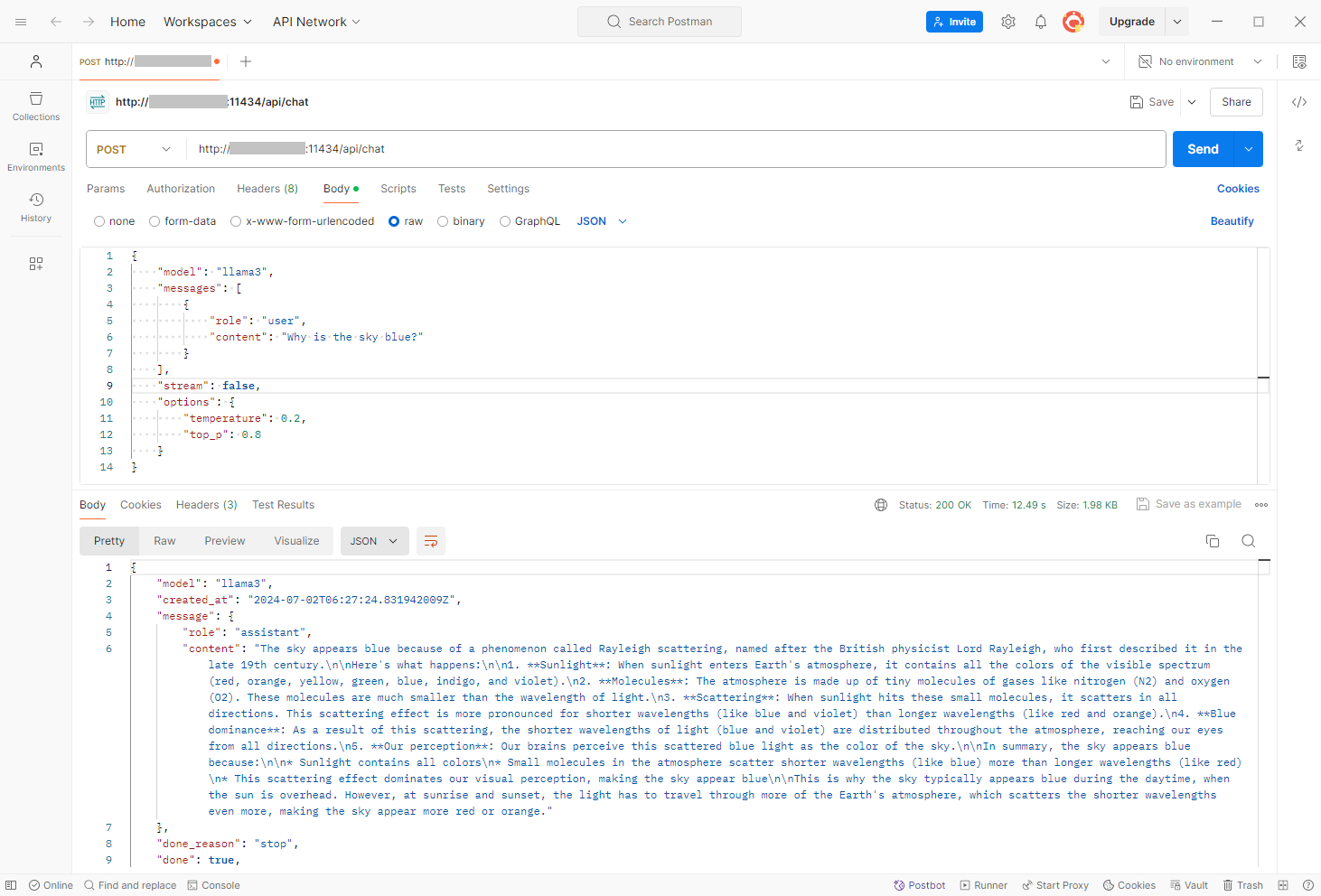Viewport: 1321px width, 896px height.
Task: Open the Environments sidebar panel
Action: pyautogui.click(x=35, y=158)
